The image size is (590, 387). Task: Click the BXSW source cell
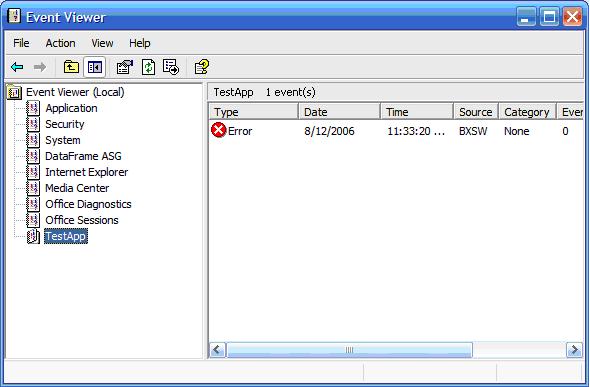[x=473, y=131]
